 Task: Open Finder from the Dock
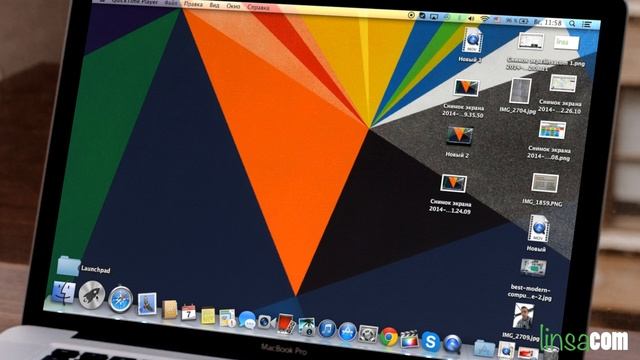[x=63, y=293]
